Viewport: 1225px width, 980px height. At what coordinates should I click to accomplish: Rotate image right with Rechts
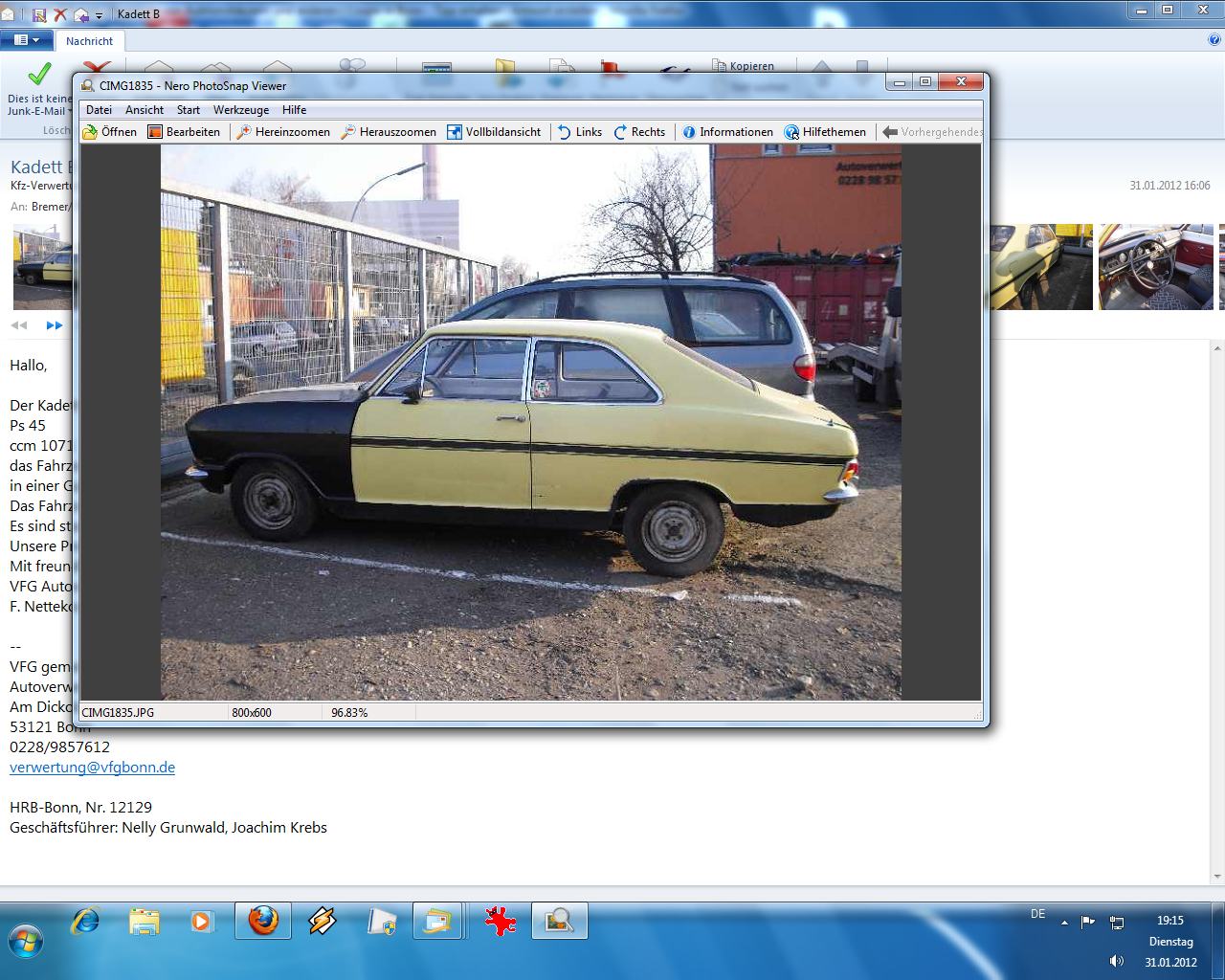(639, 132)
